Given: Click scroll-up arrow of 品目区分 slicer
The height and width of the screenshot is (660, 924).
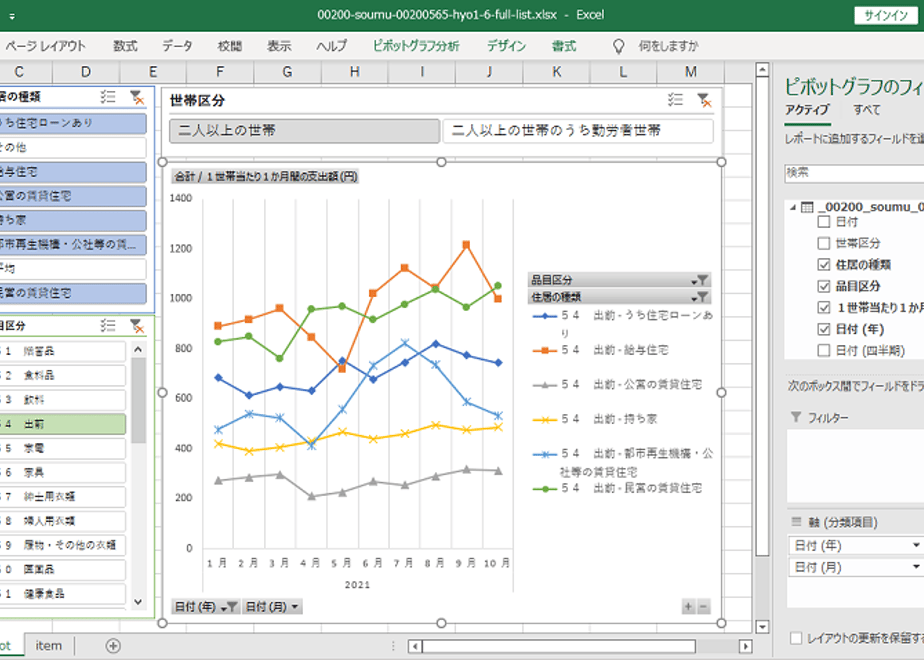Looking at the screenshot, I should coord(138,349).
